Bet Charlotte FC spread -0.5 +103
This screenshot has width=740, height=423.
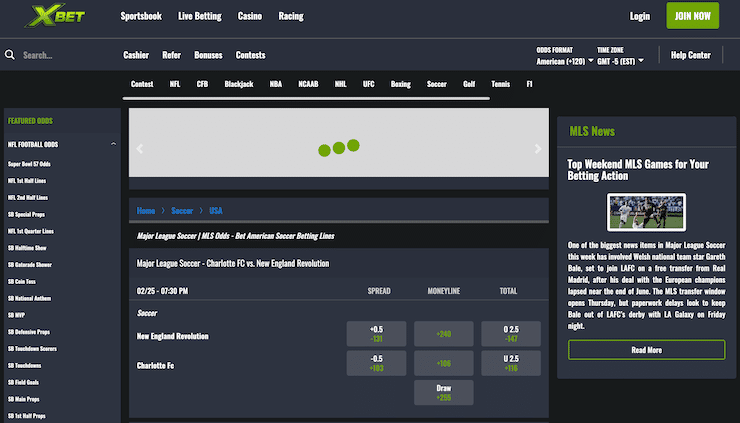pyautogui.click(x=376, y=363)
